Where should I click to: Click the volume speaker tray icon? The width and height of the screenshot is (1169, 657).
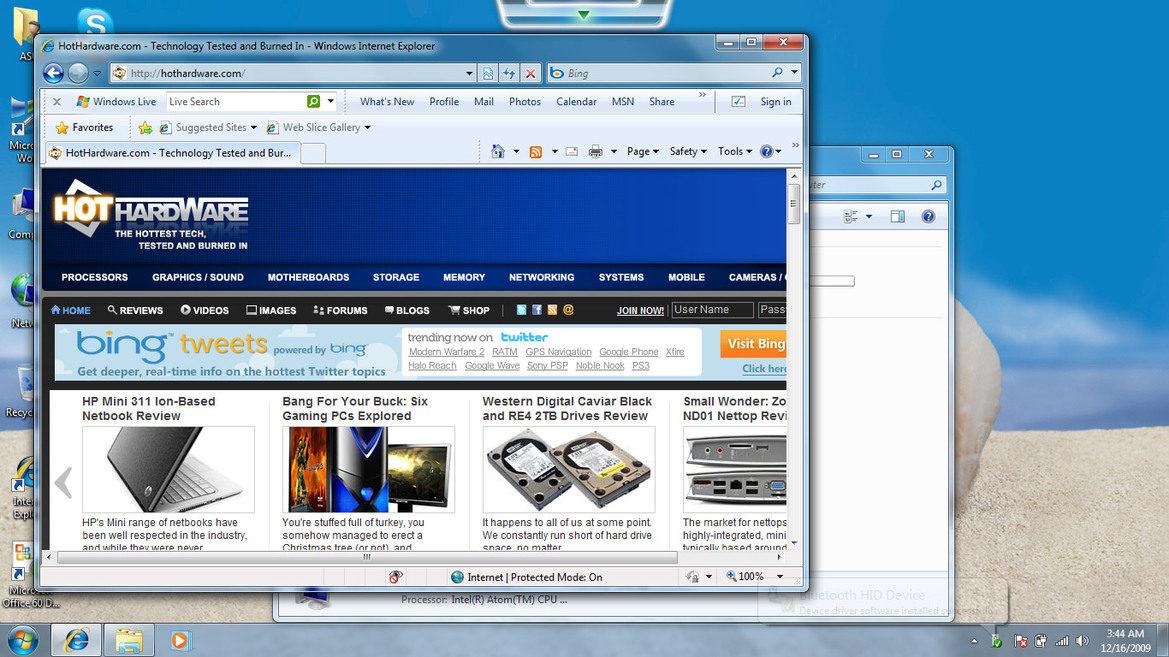1083,641
